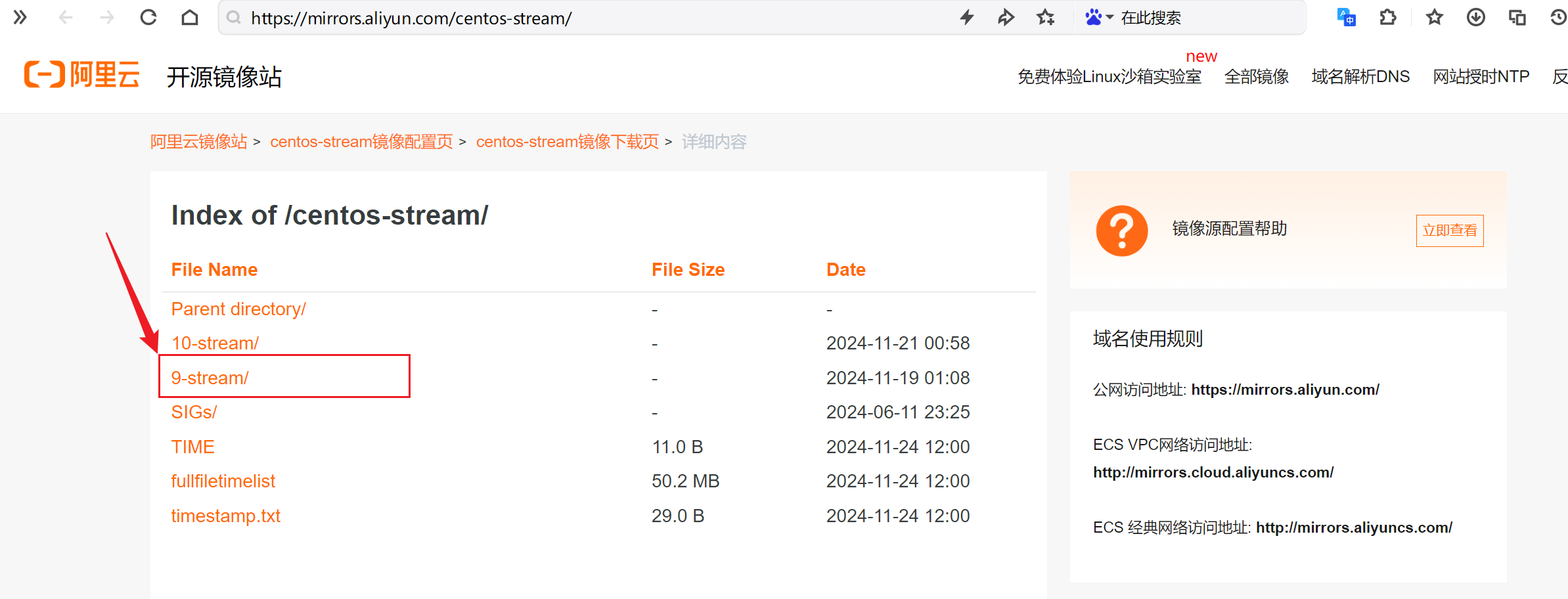Open the 10-stream/ folder
Screen dimensions: 1568x599
point(215,344)
